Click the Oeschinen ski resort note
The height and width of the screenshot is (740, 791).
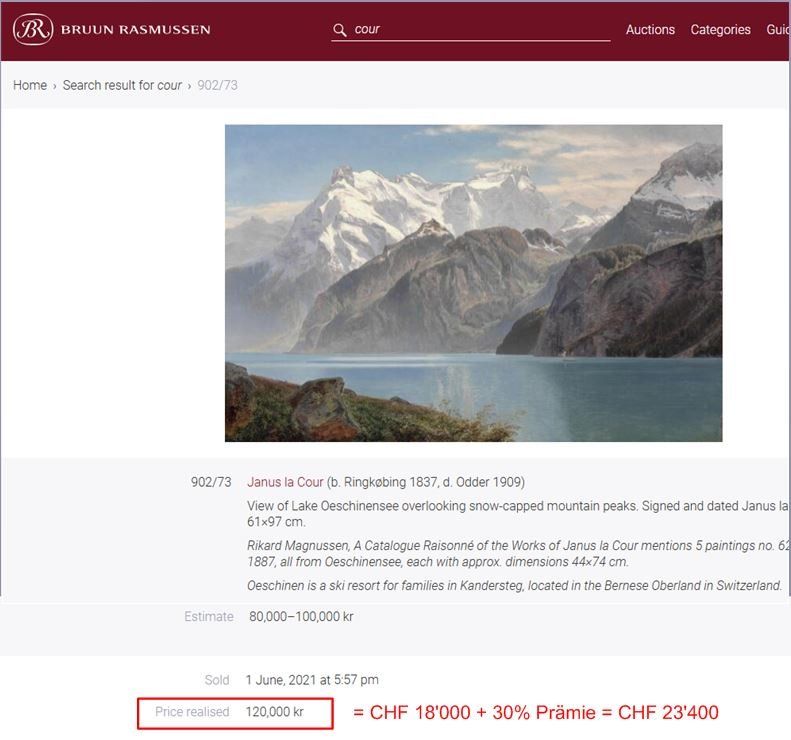point(515,586)
